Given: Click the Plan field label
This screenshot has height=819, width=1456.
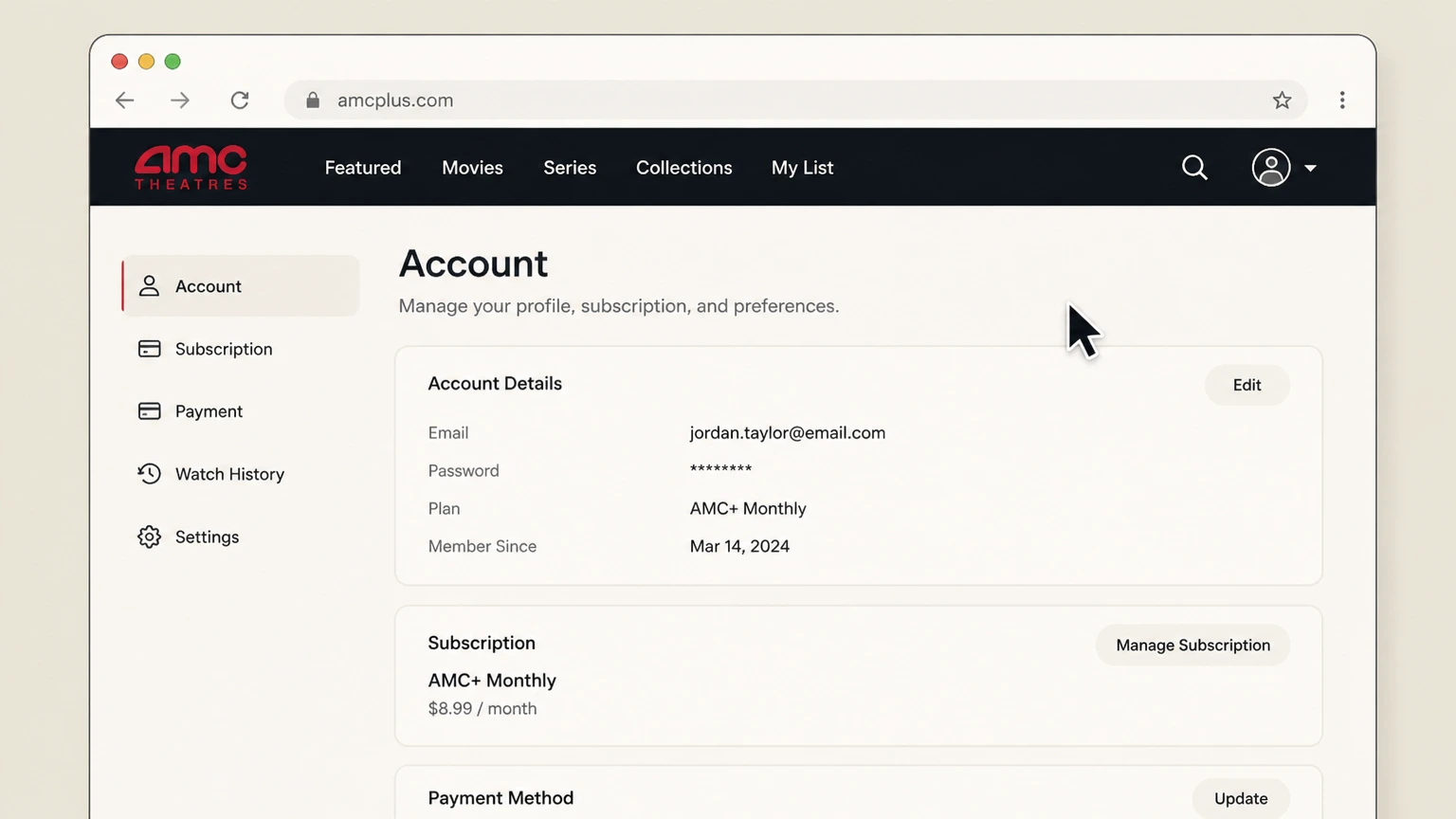Looking at the screenshot, I should coord(444,508).
